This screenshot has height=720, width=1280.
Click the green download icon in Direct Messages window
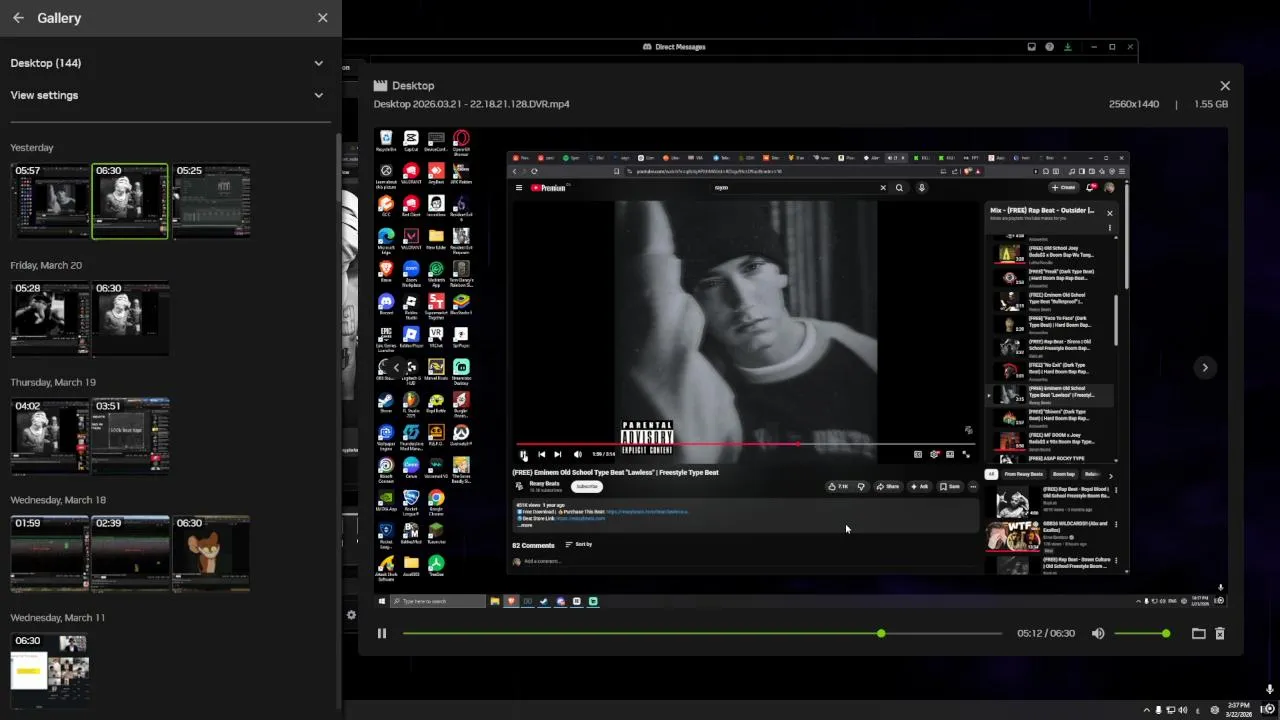[1067, 47]
